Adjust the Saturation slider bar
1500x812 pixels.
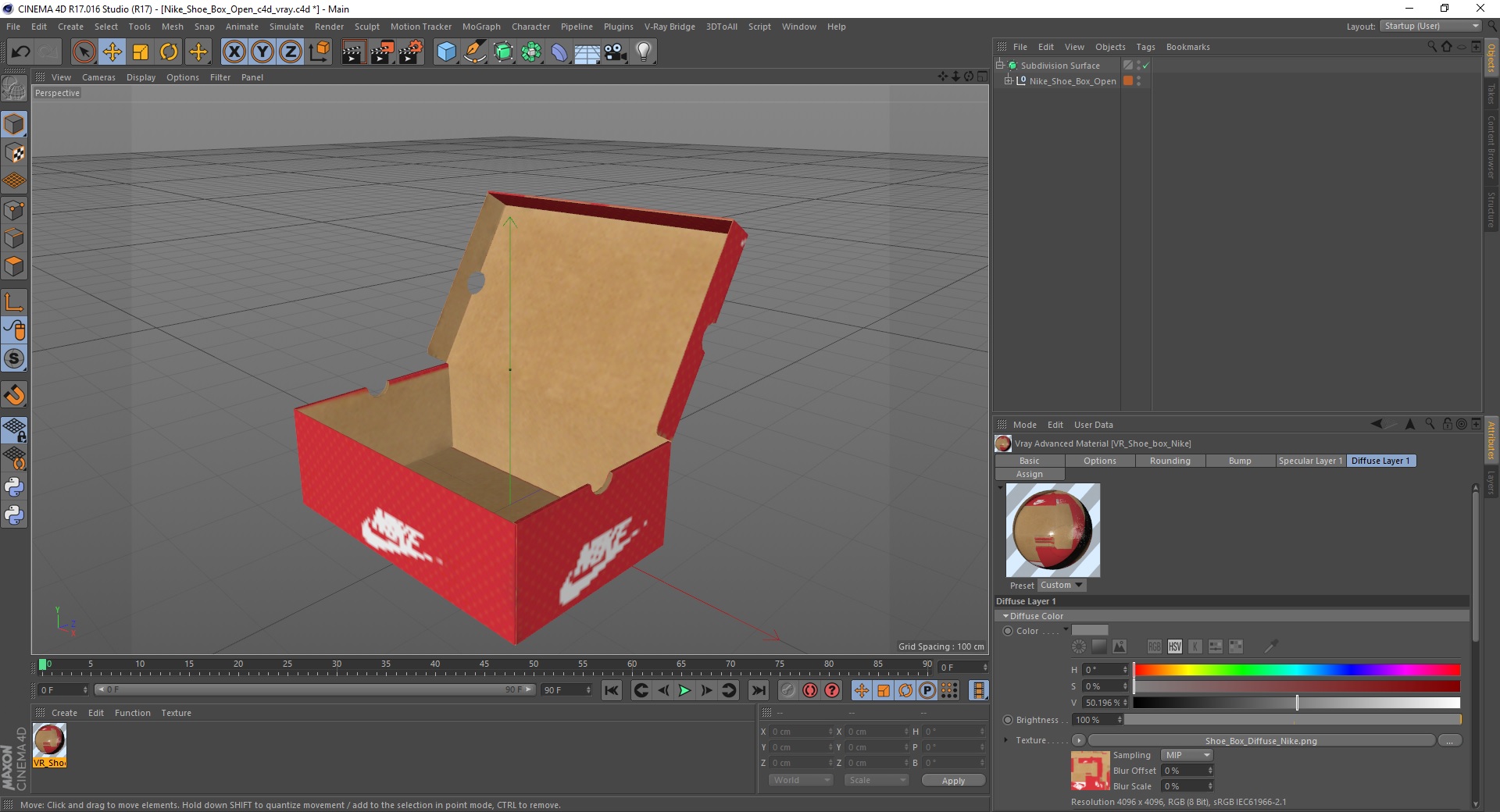pos(1297,686)
